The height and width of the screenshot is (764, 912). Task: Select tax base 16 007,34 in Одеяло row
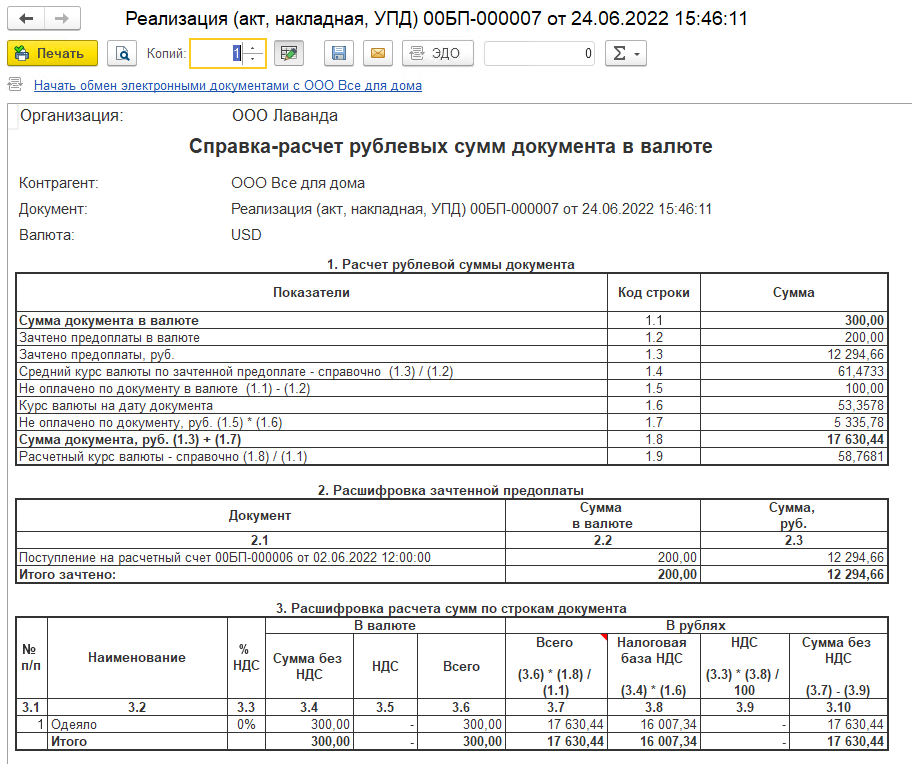[x=668, y=724]
